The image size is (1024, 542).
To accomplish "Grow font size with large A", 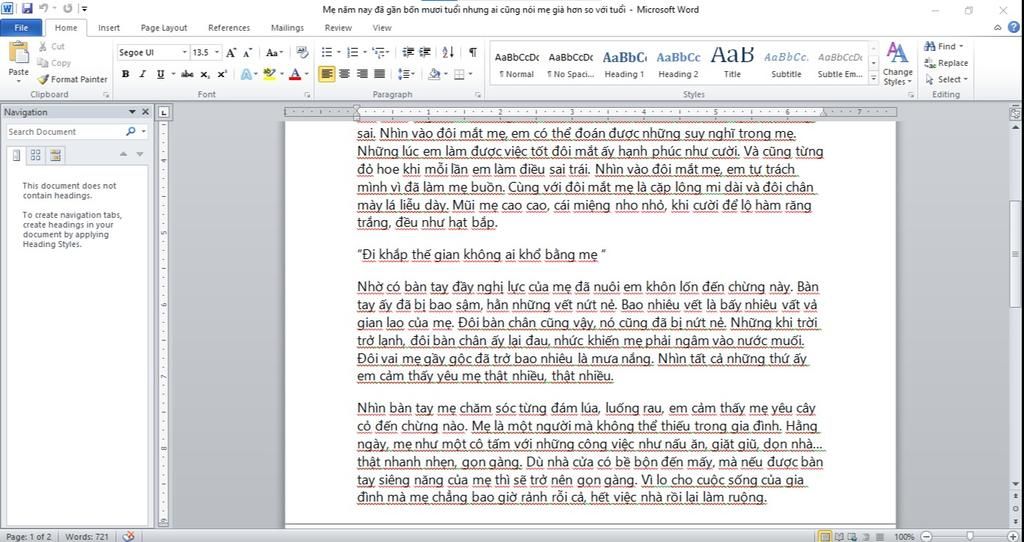I will [x=231, y=53].
